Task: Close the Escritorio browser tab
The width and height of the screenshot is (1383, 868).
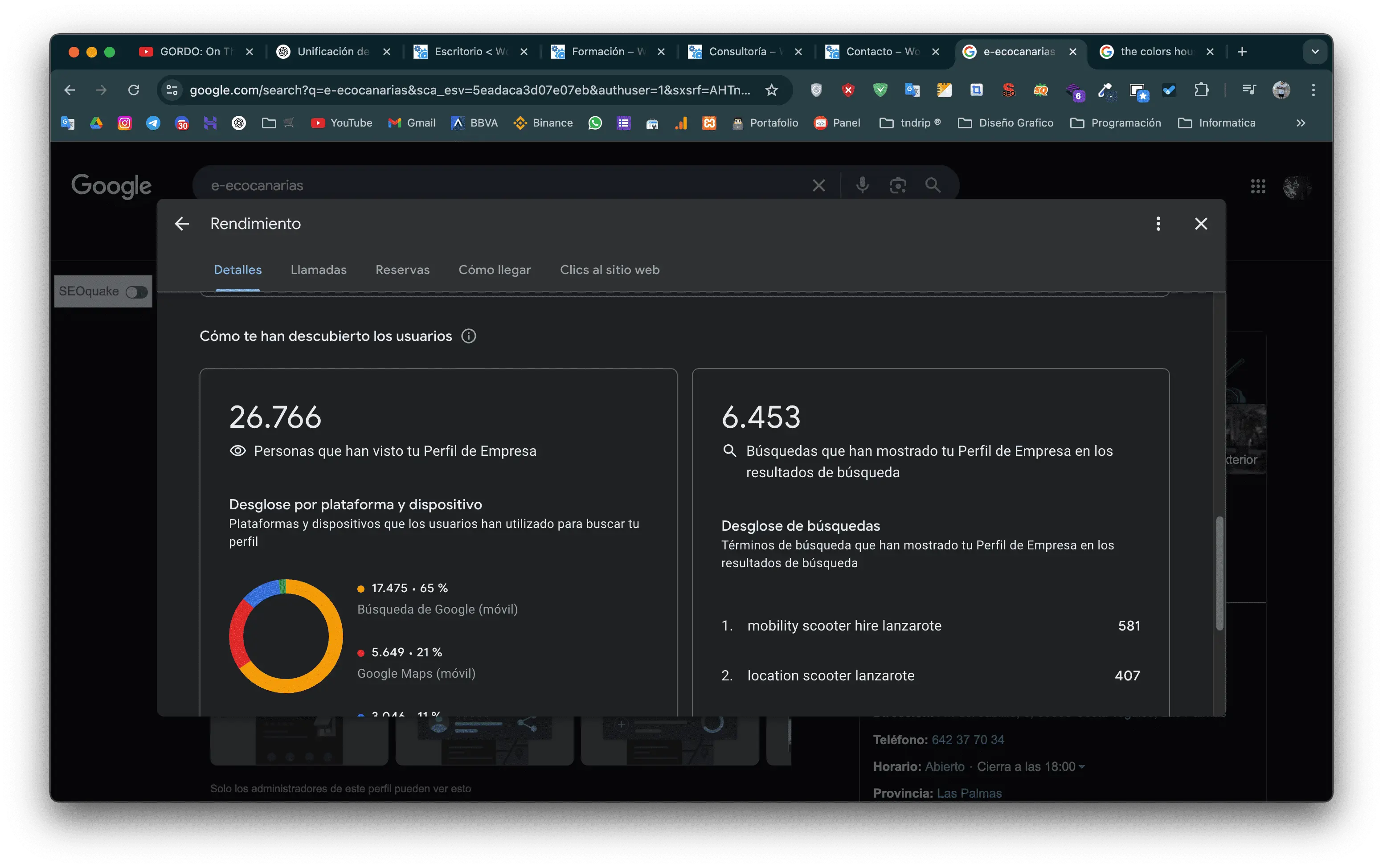Action: point(524,52)
